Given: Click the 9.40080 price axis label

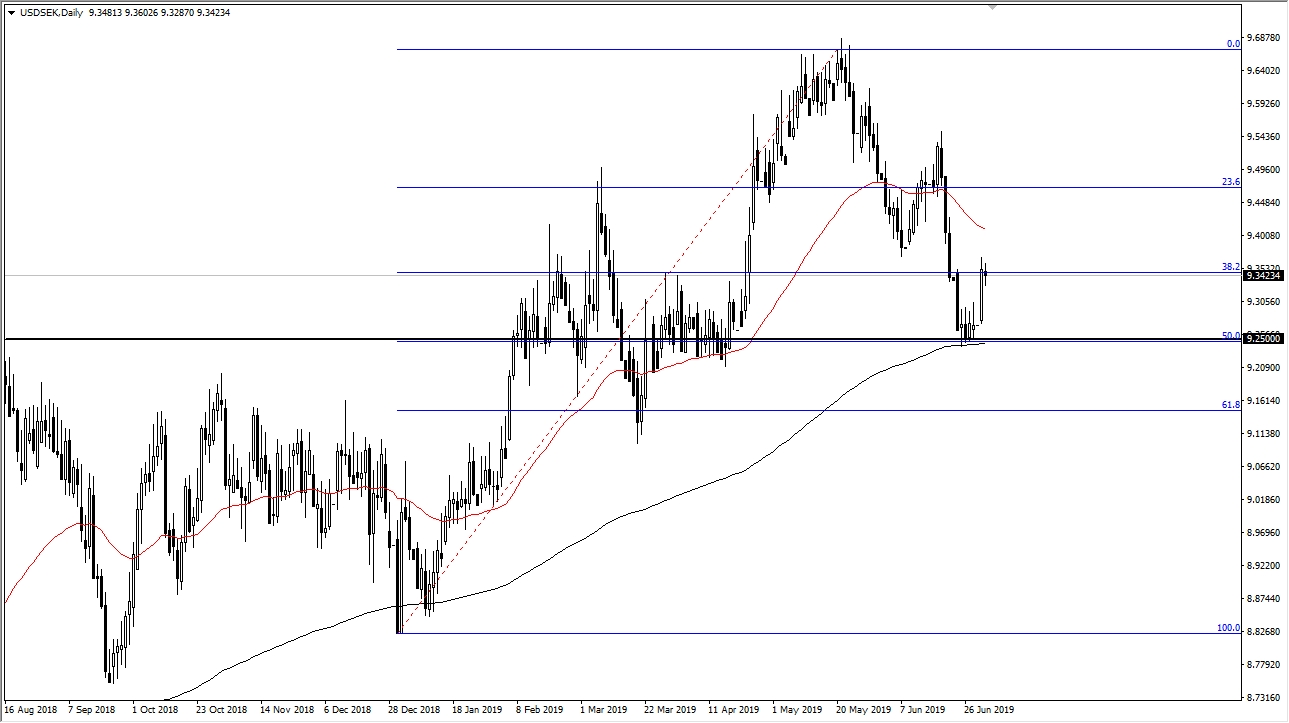Looking at the screenshot, I should [x=1264, y=236].
